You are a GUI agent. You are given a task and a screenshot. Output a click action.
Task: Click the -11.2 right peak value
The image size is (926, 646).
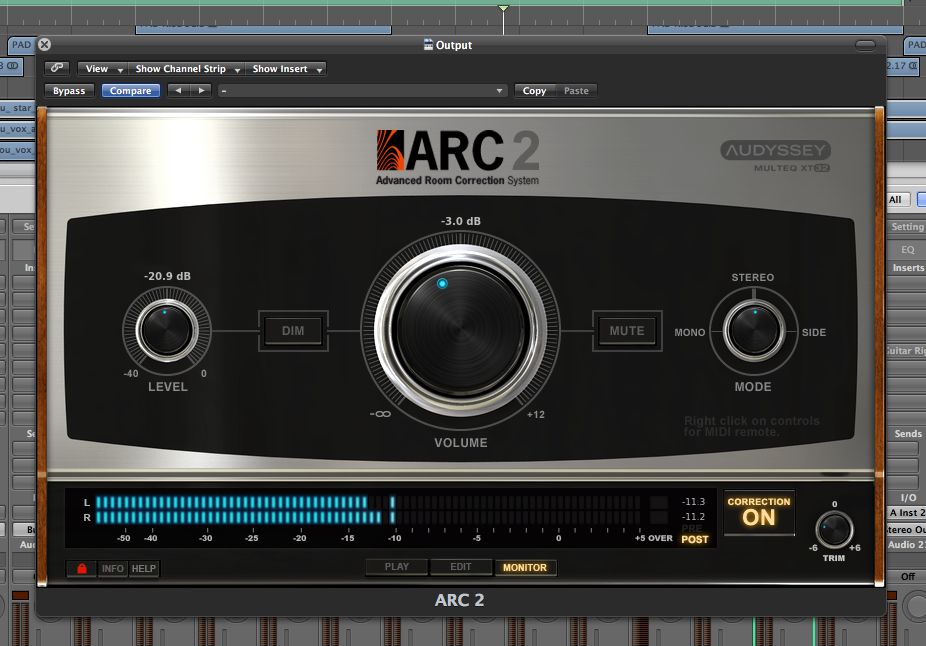click(x=693, y=517)
